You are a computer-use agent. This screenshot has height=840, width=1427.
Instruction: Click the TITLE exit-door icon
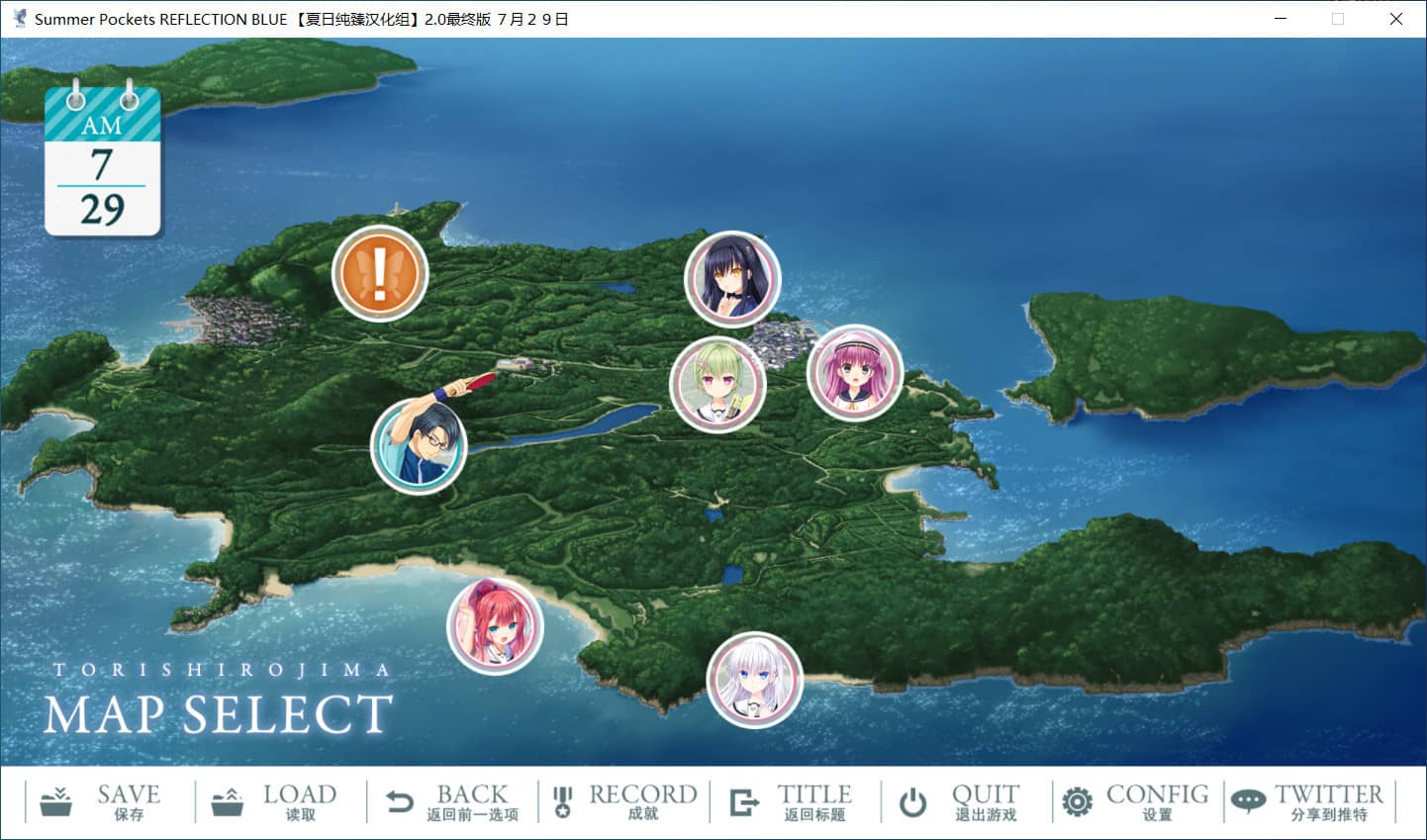(x=744, y=801)
